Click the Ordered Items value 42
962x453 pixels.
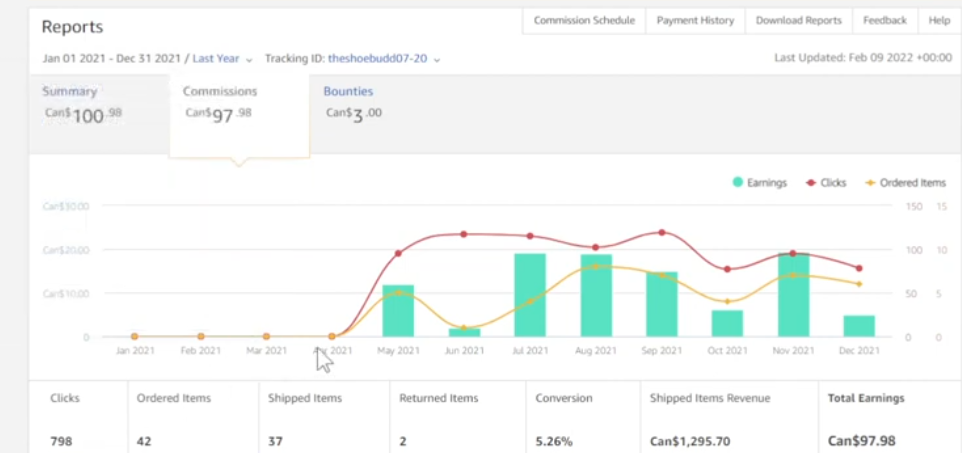tap(144, 441)
